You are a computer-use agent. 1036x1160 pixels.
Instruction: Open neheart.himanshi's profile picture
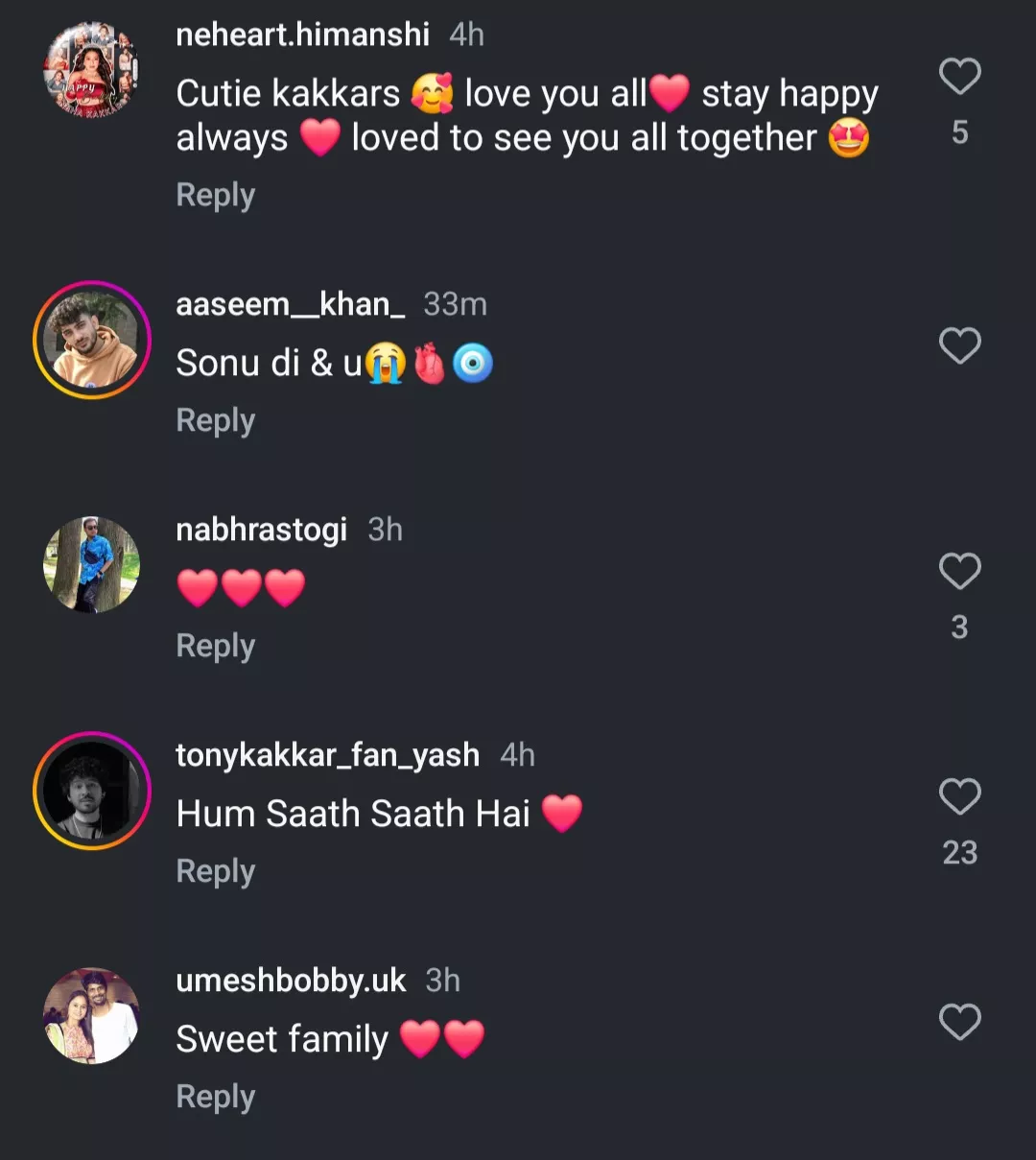pos(92,70)
